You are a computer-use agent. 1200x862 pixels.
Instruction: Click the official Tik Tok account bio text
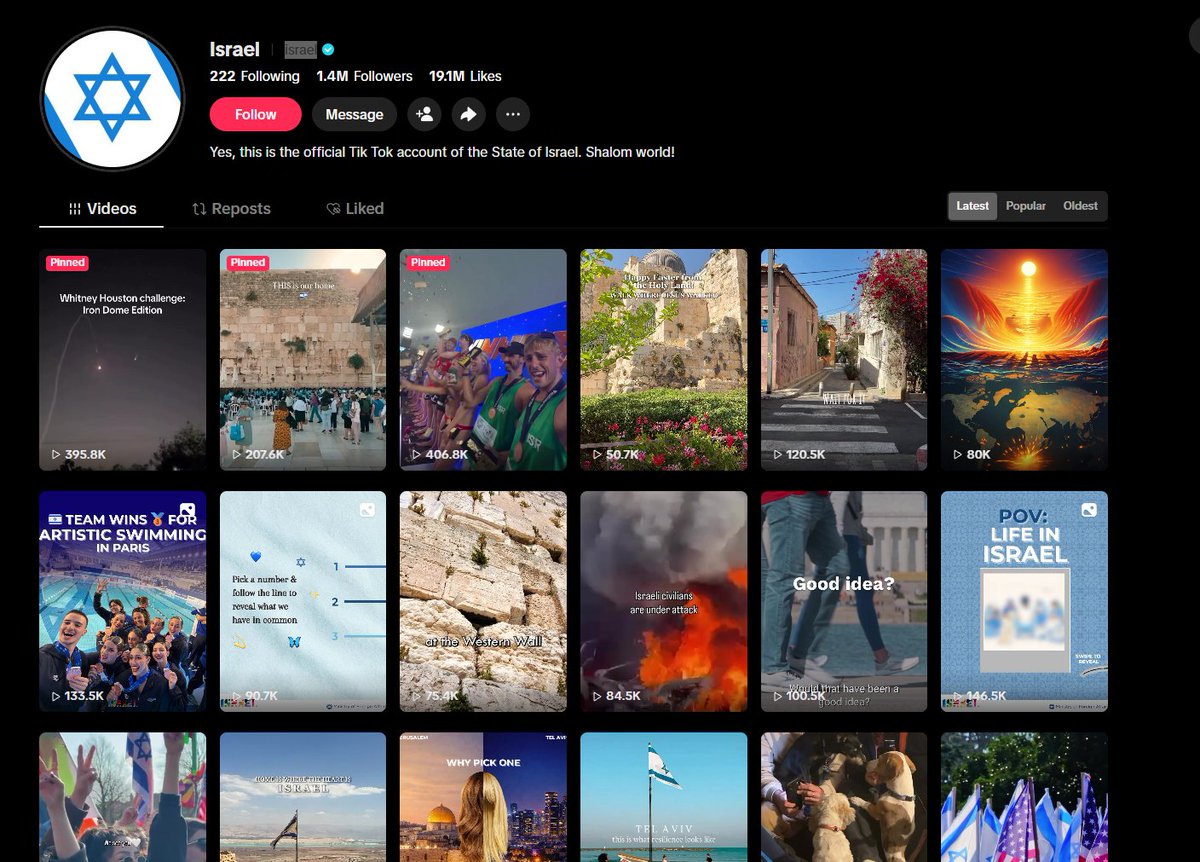click(442, 152)
